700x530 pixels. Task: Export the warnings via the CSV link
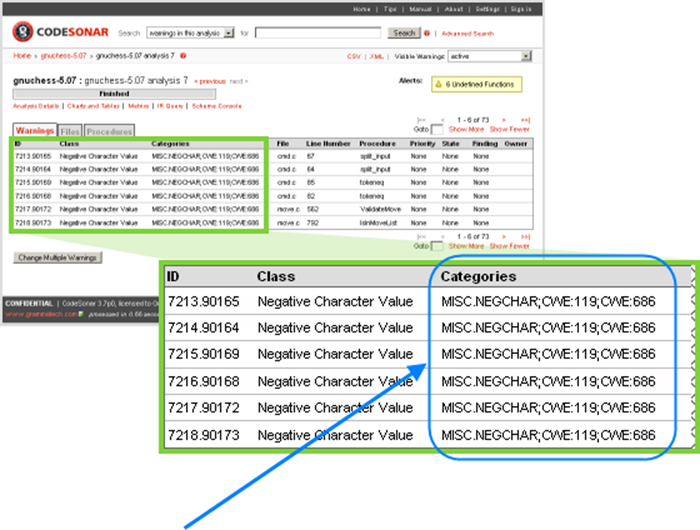click(354, 56)
